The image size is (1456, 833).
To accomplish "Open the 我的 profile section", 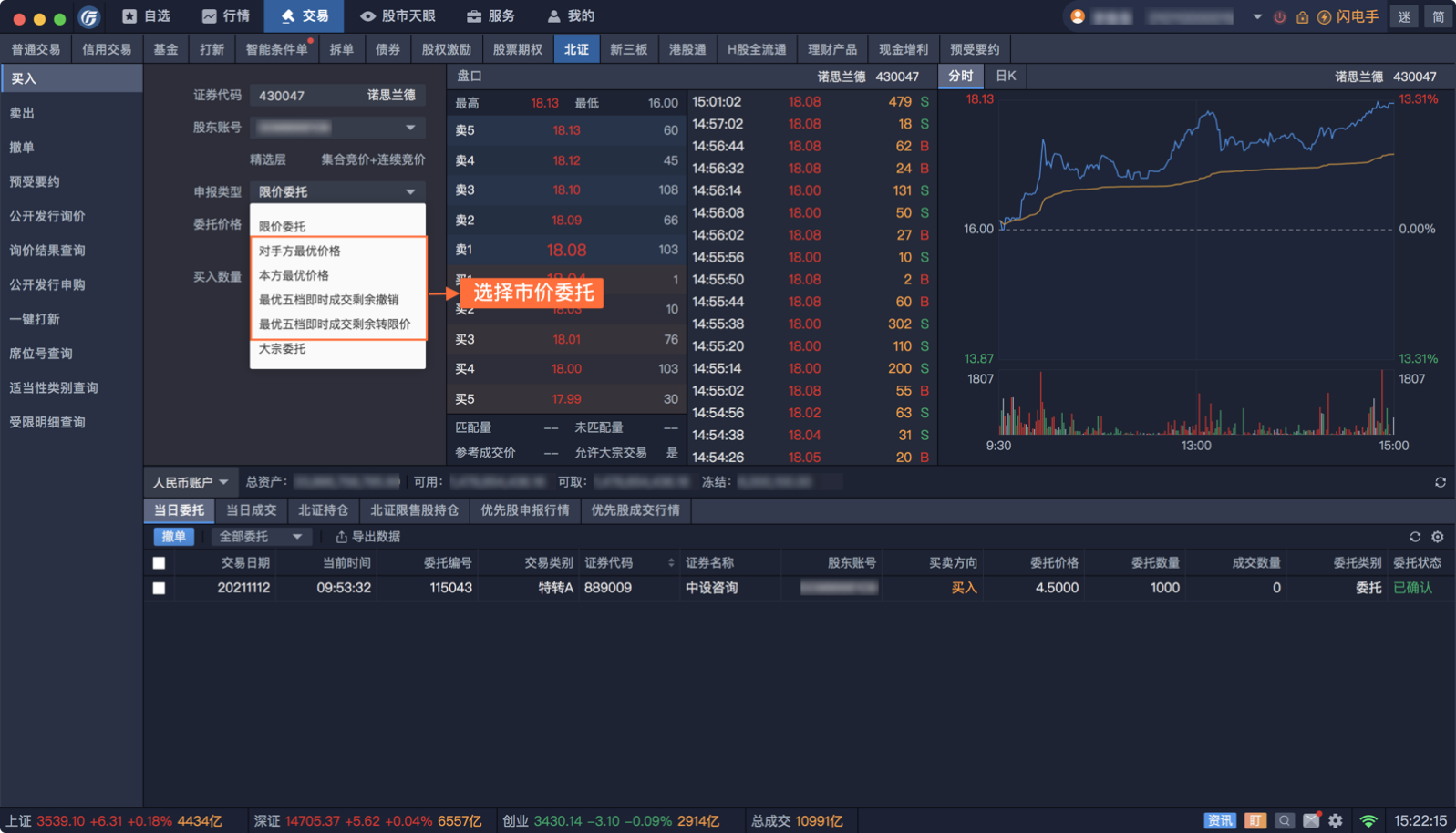I will (571, 16).
